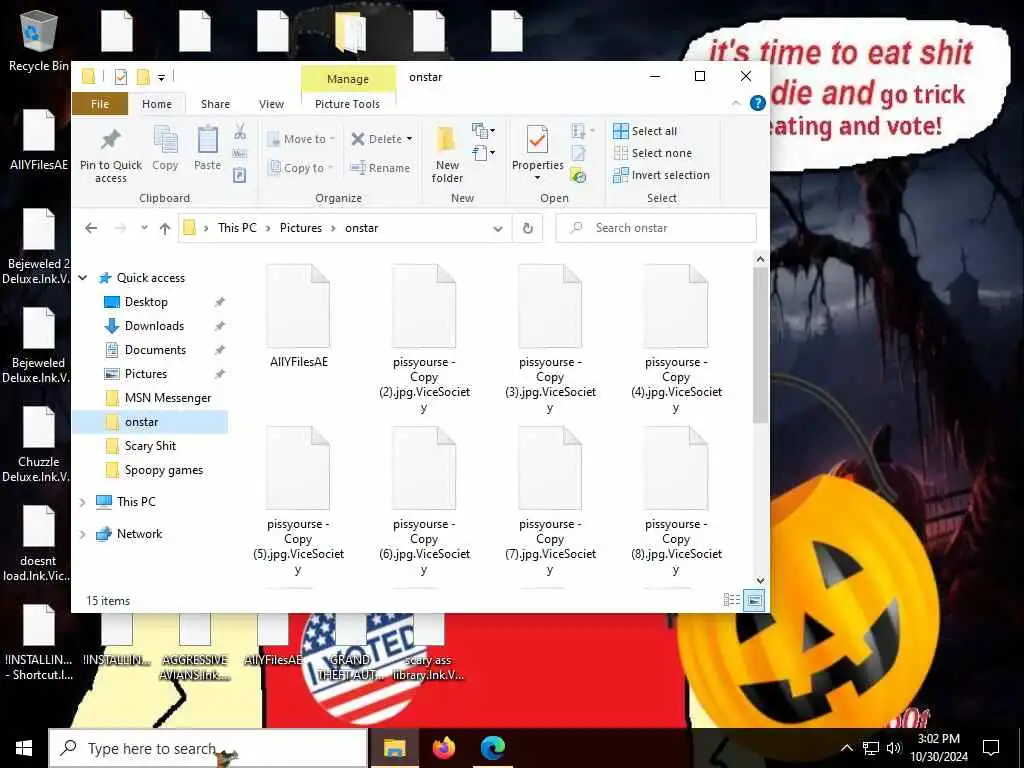Screen dimensions: 1024x768
Task: Click the Manage contextual tab
Action: [x=348, y=79]
